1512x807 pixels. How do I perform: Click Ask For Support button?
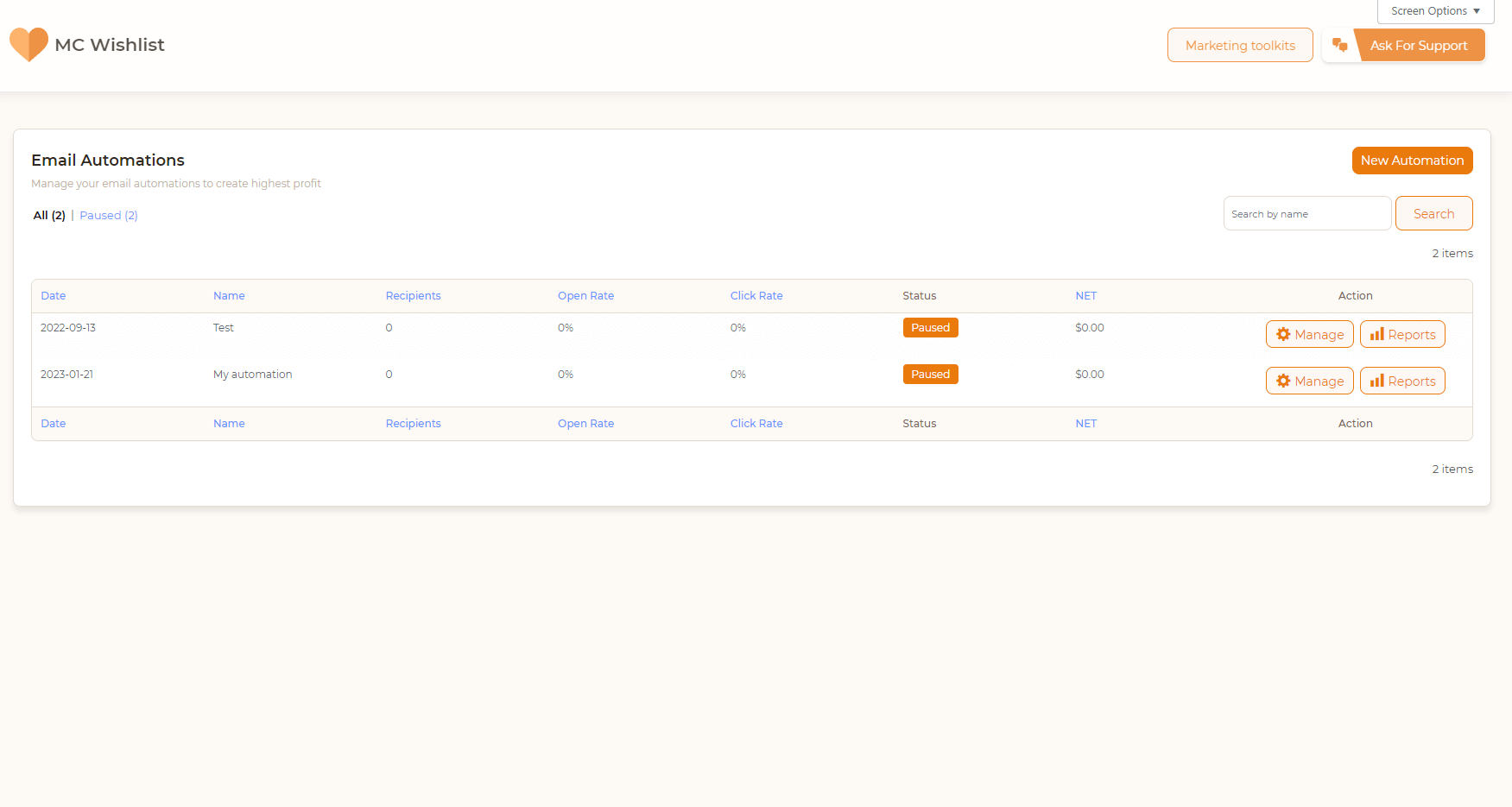pyautogui.click(x=1418, y=46)
